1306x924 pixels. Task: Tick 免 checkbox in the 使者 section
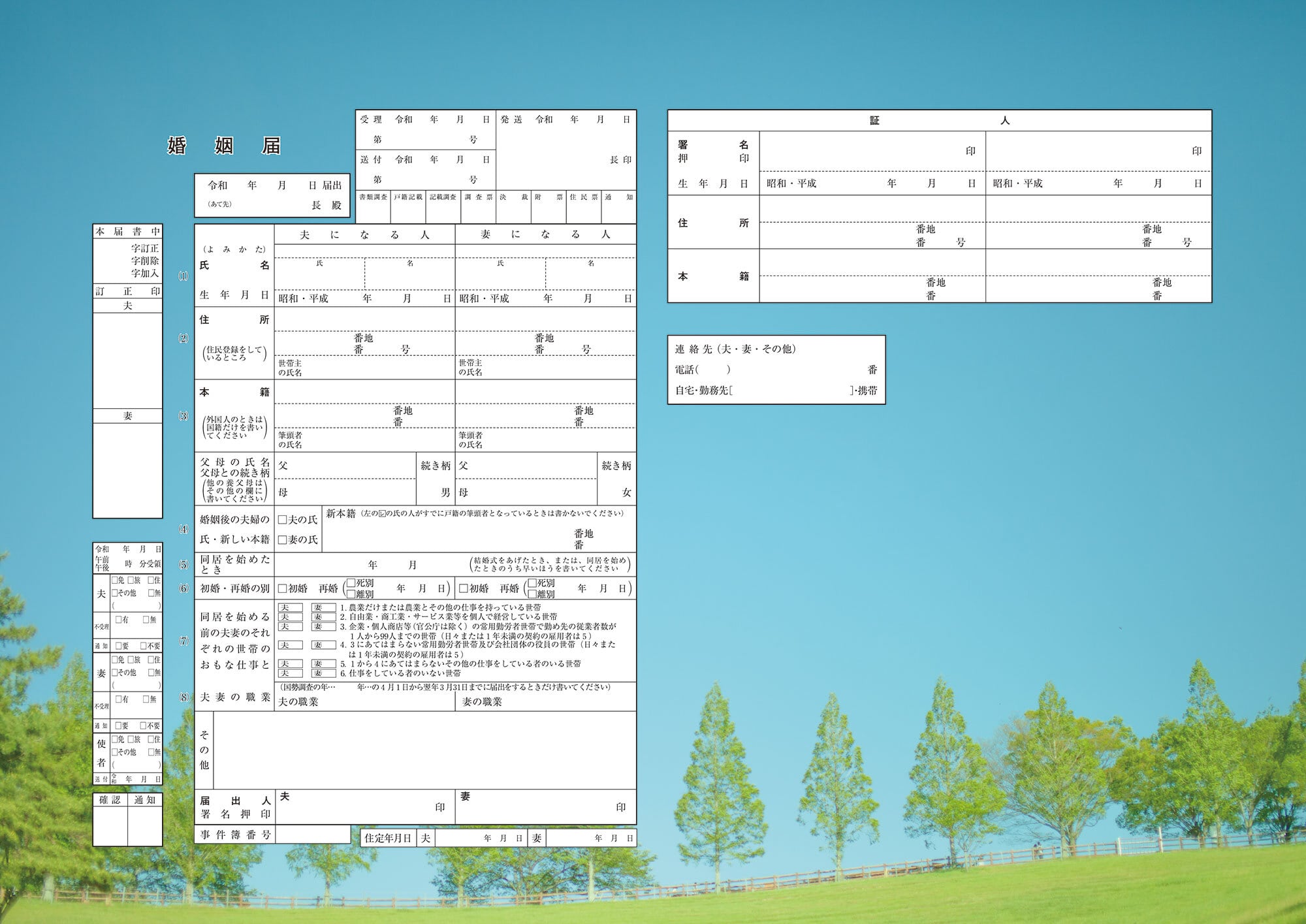click(115, 739)
